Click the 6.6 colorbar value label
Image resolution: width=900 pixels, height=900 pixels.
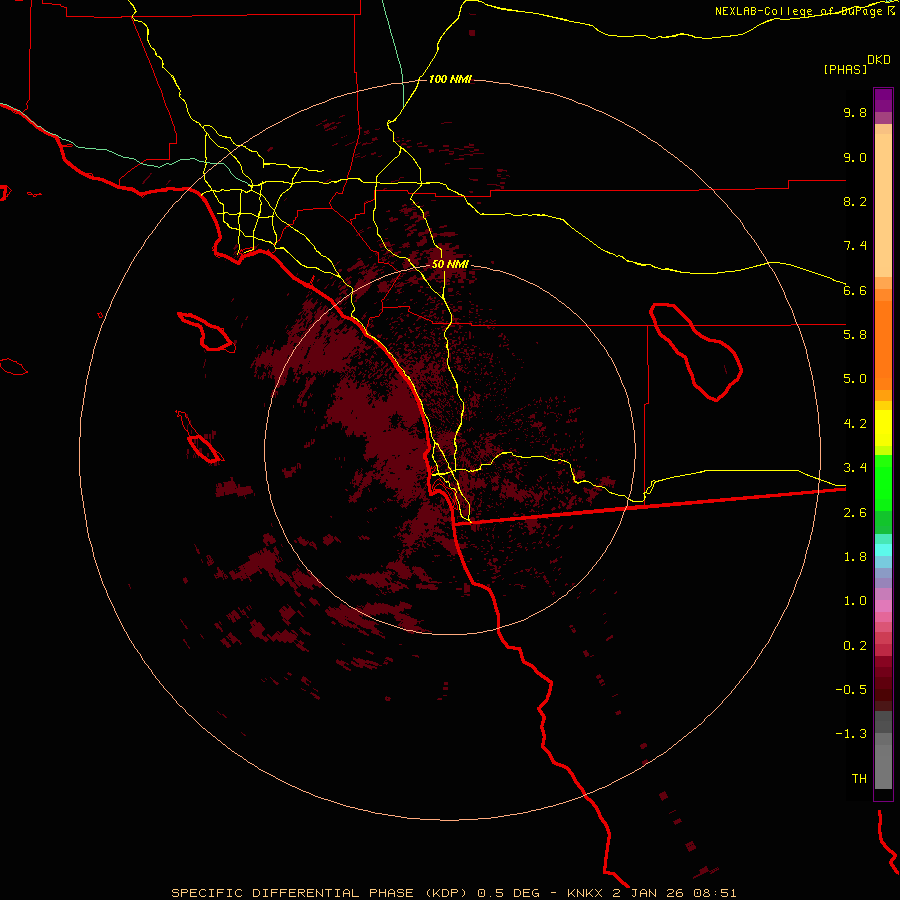coord(855,290)
